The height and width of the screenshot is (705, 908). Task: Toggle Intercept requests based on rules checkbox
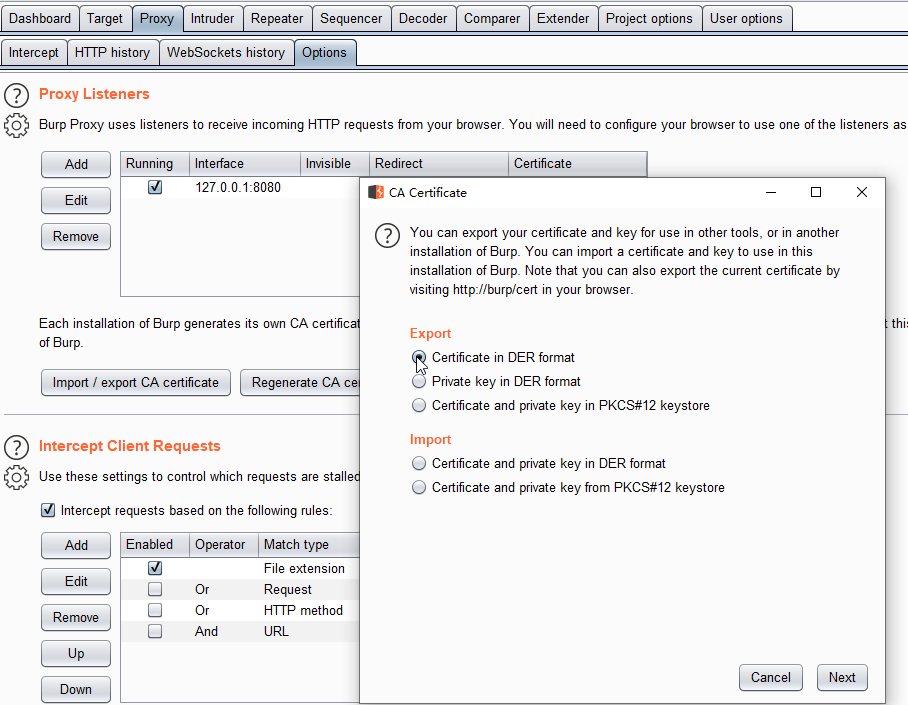[48, 510]
